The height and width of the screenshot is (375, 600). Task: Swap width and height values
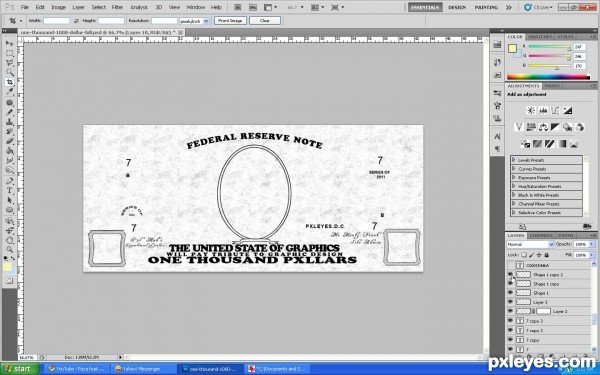coord(76,21)
